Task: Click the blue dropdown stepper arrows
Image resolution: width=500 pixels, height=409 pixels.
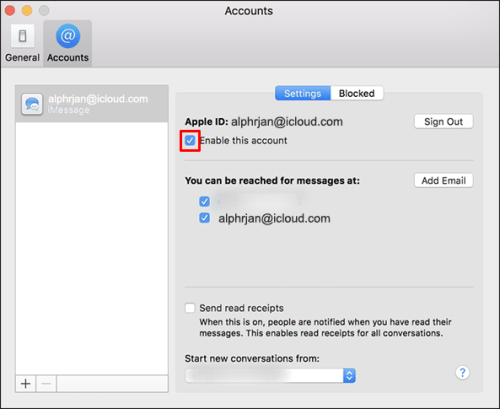Action: click(349, 376)
